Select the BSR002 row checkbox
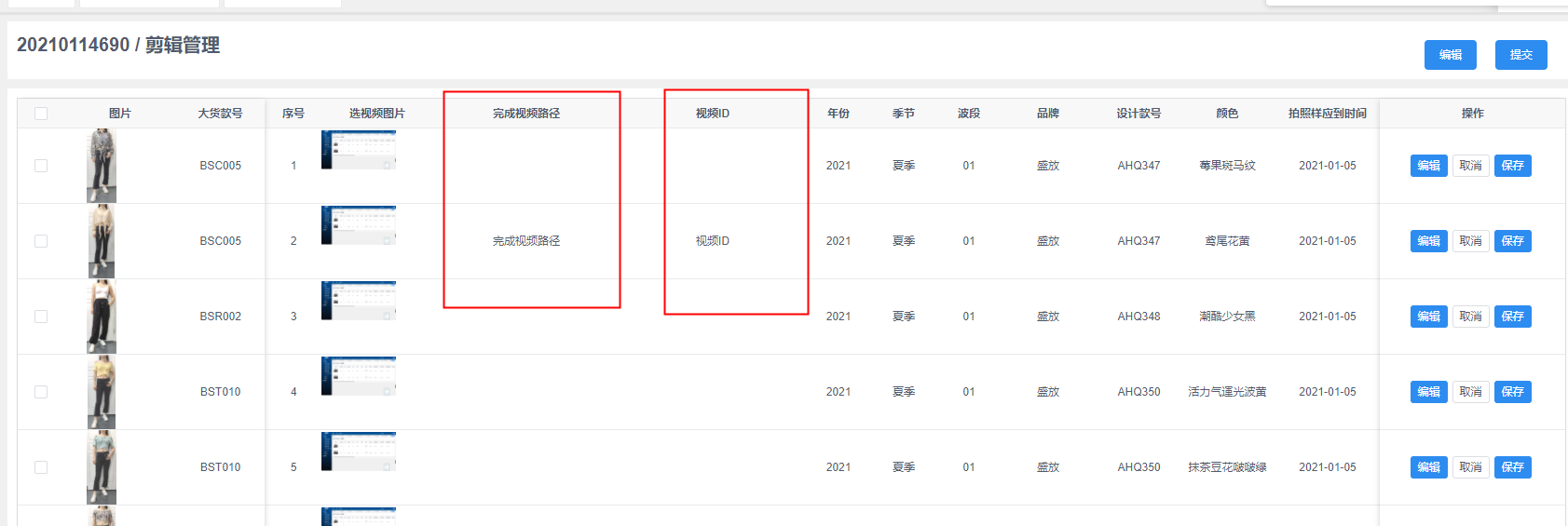Image resolution: width=1568 pixels, height=526 pixels. pos(41,317)
